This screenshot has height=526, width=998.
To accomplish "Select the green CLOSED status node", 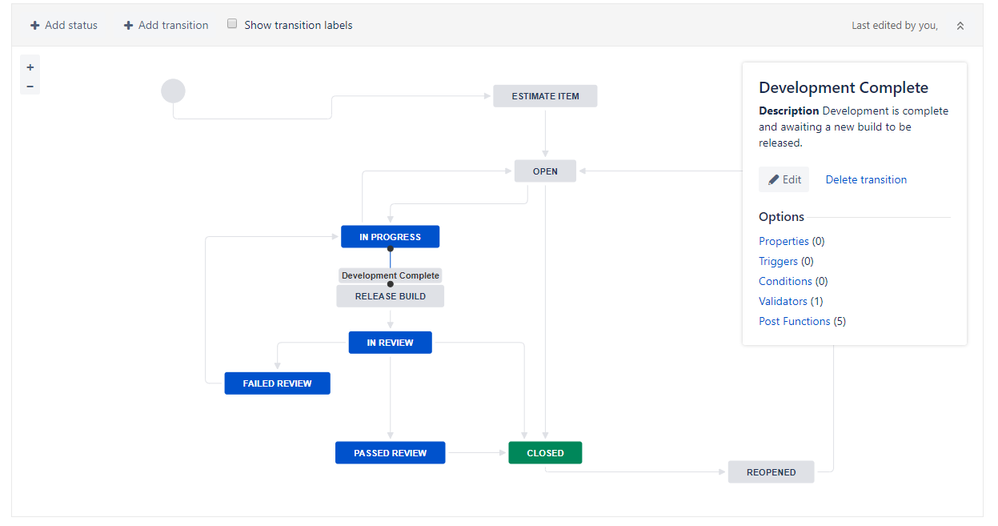I will tap(545, 453).
